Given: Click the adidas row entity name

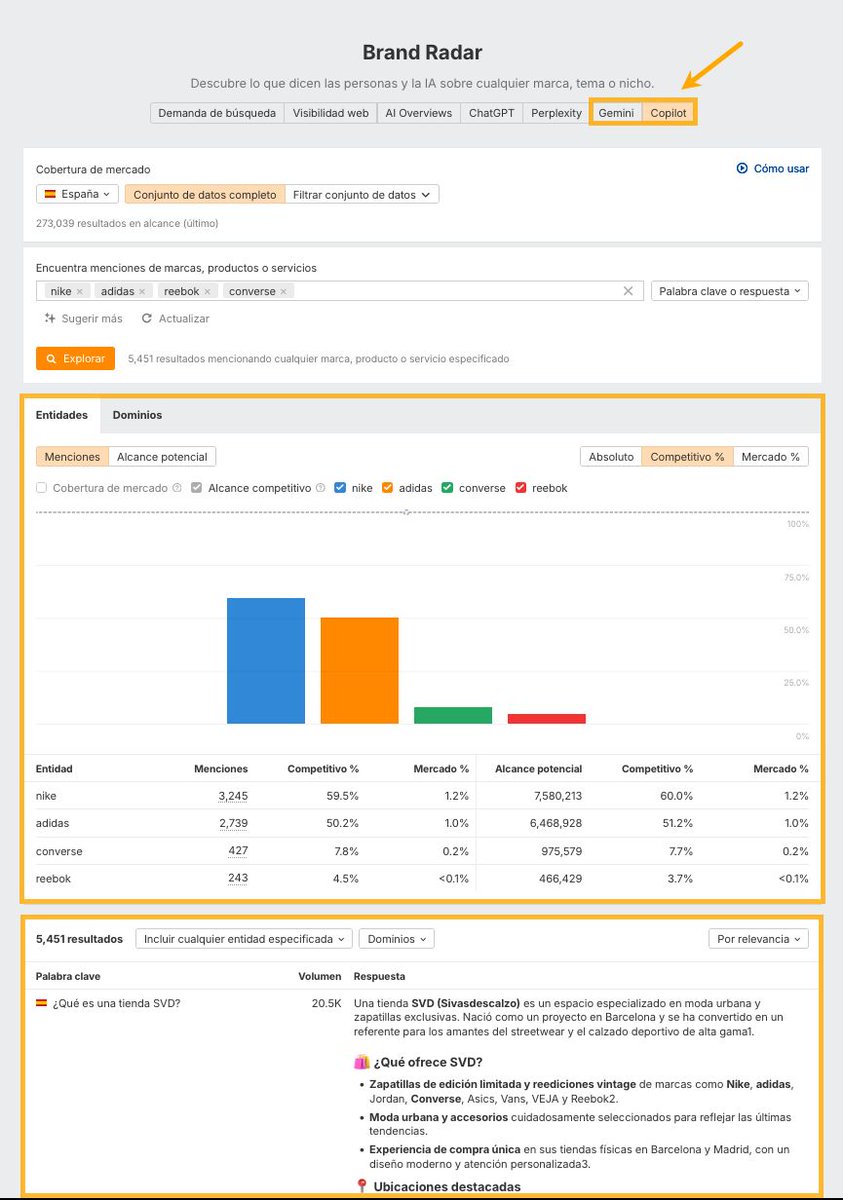Looking at the screenshot, I should tap(52, 823).
